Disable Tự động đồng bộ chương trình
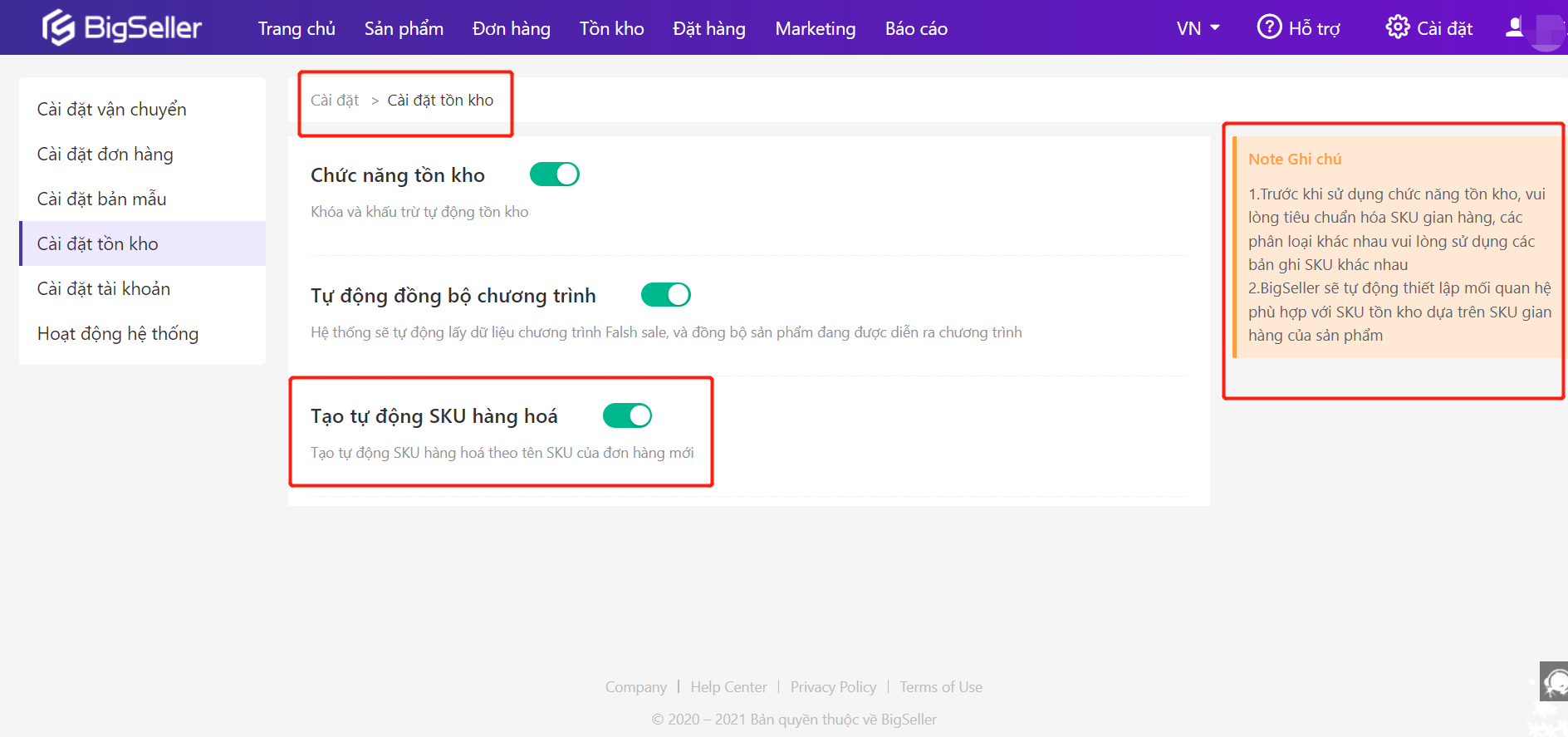Image resolution: width=1568 pixels, height=737 pixels. tap(666, 295)
